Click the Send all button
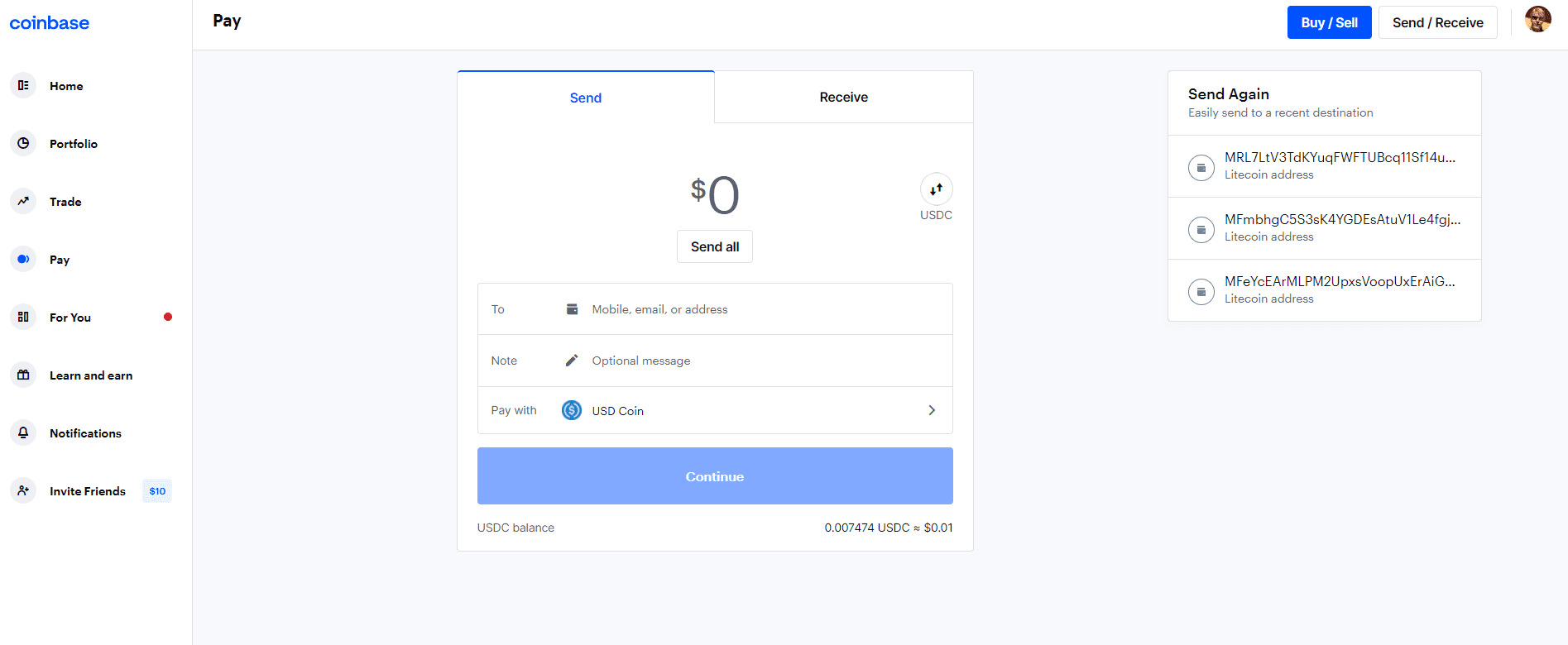Viewport: 1568px width, 645px height. click(715, 246)
